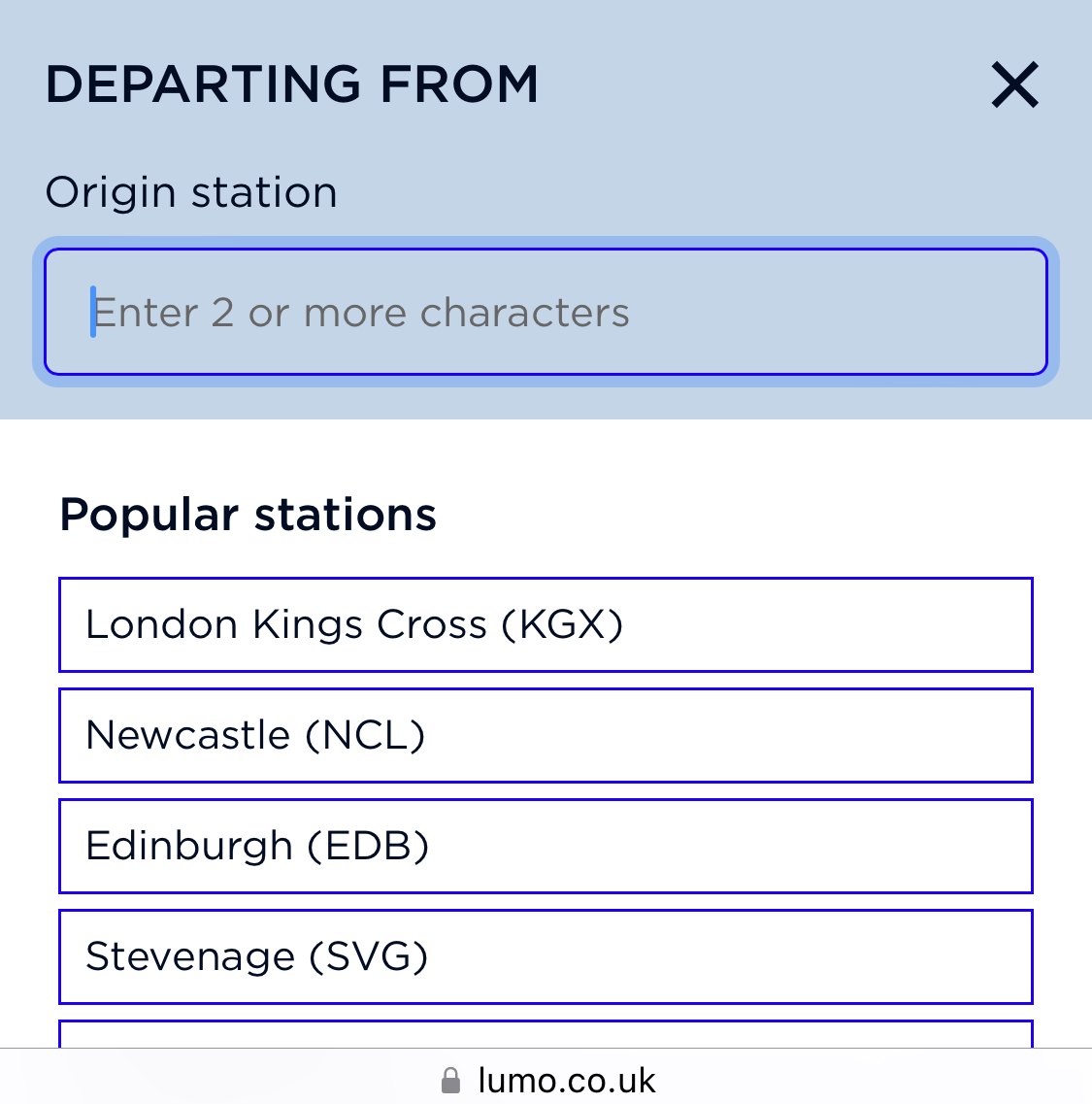Pick Edinburgh (EDB) from popular stations
This screenshot has height=1104, width=1092.
pyautogui.click(x=546, y=846)
